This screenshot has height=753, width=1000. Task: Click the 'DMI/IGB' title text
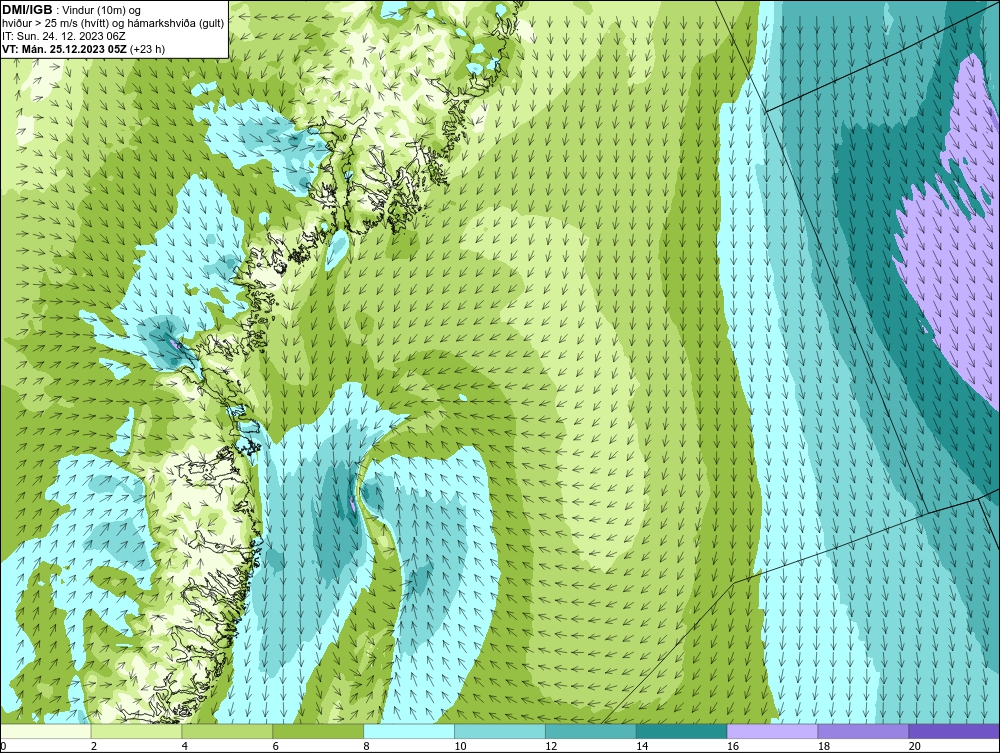click(x=27, y=10)
